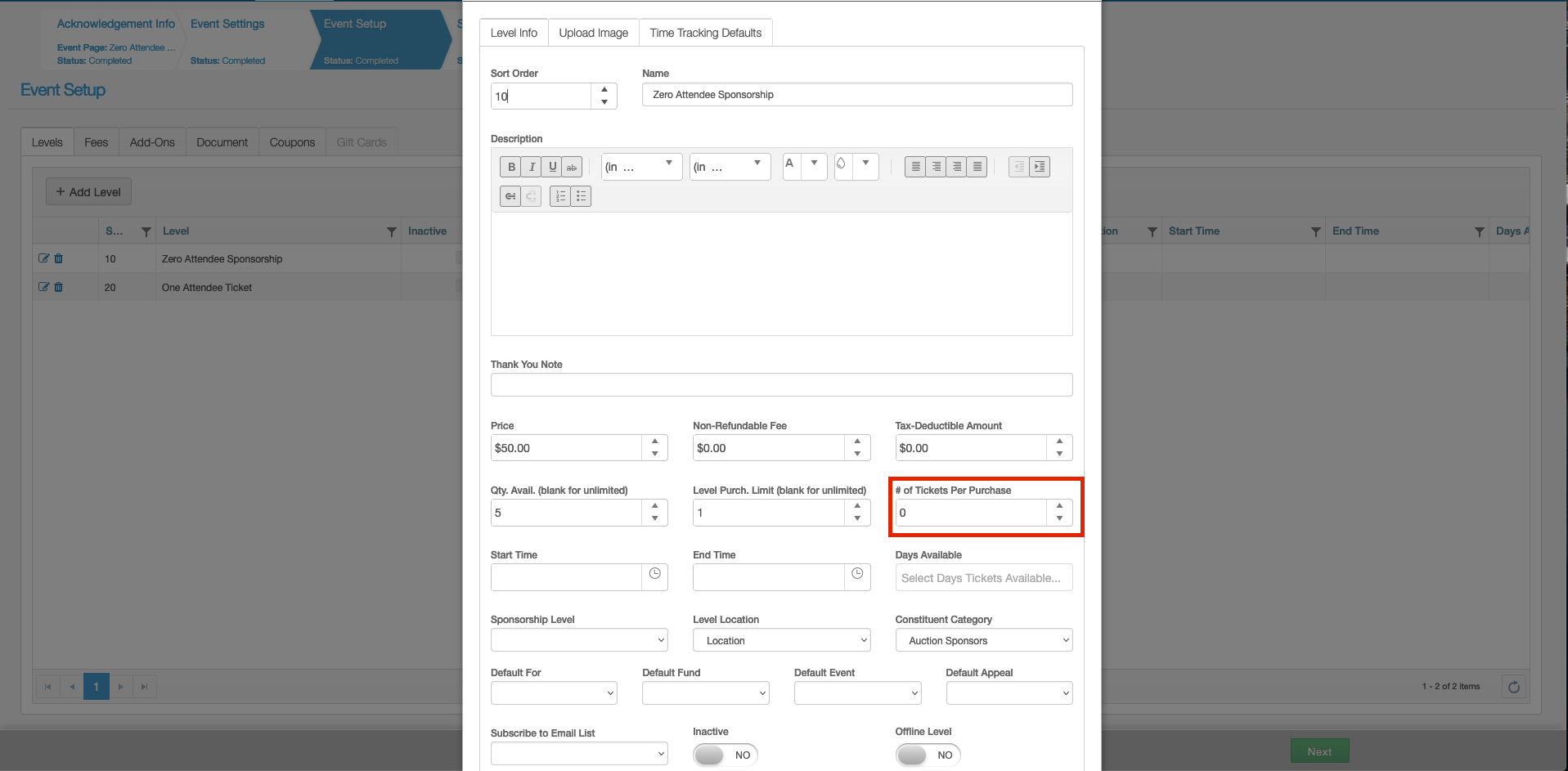The width and height of the screenshot is (1568, 771).
Task: Open the Level Location dropdown
Action: point(781,640)
